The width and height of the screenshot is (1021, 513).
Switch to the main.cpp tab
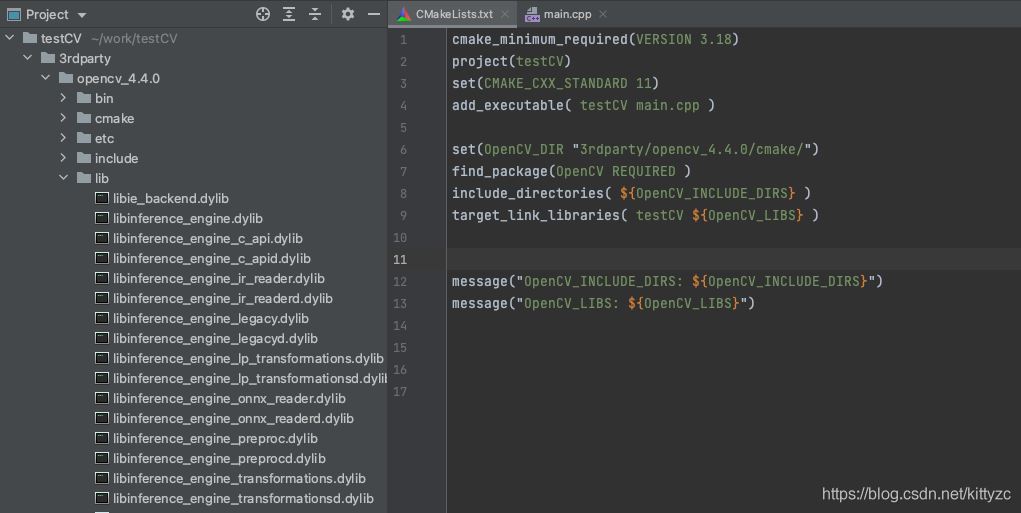click(567, 14)
